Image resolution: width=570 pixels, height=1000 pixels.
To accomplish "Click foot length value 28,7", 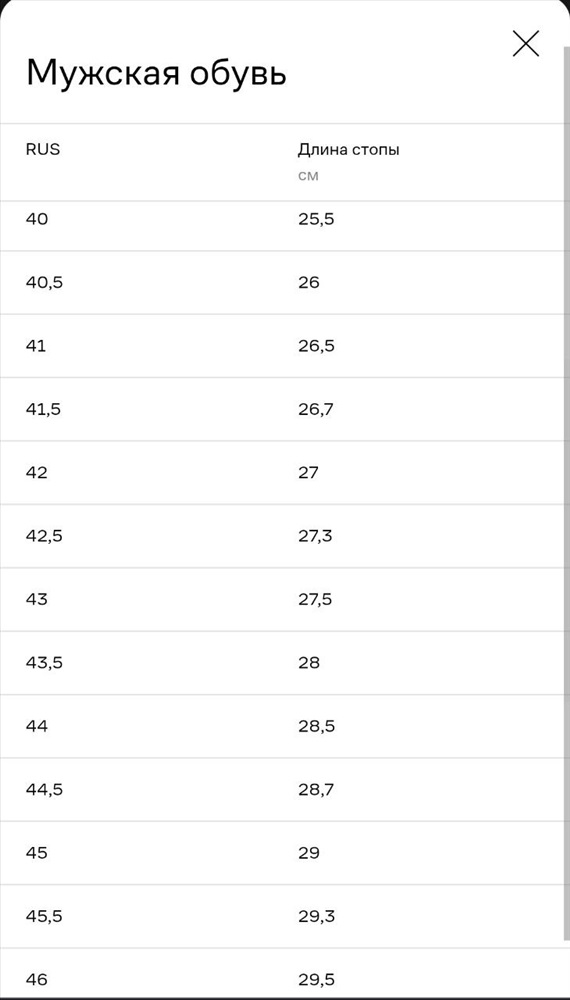I will (x=316, y=790).
